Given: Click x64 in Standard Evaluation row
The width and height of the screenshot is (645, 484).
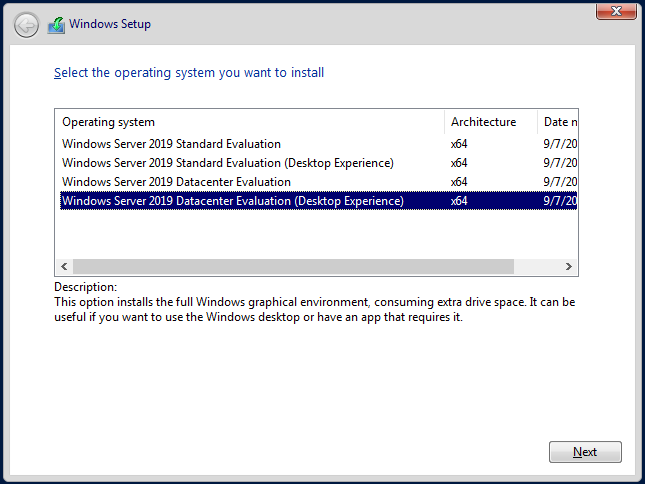Looking at the screenshot, I should coord(459,144).
